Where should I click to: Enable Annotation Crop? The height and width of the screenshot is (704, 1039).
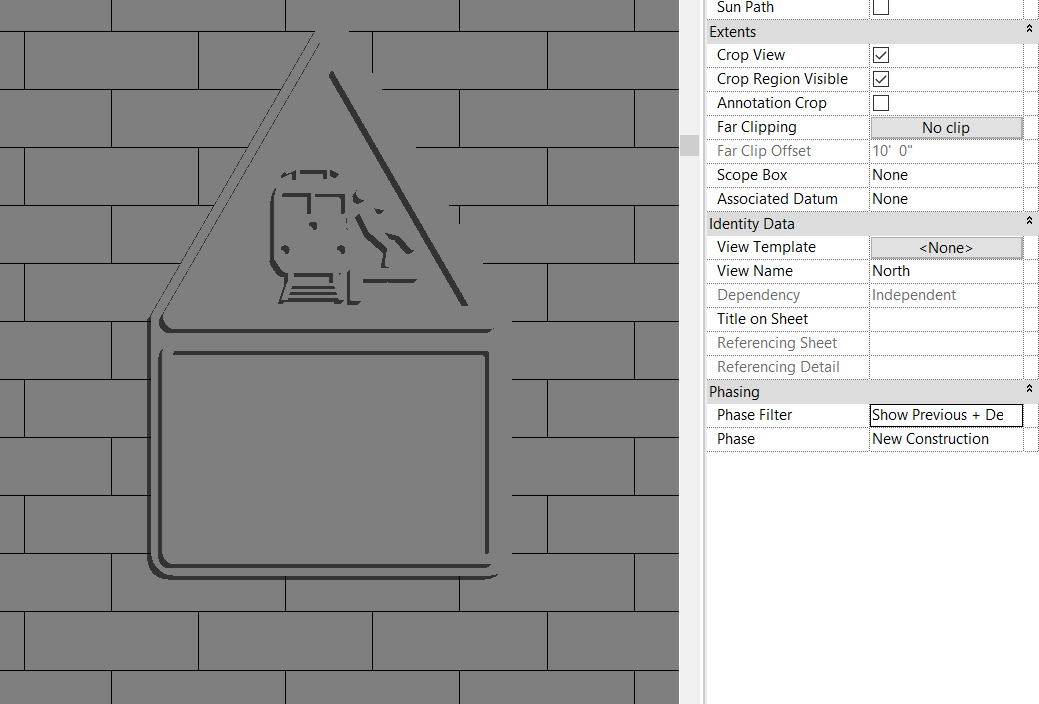click(x=880, y=102)
